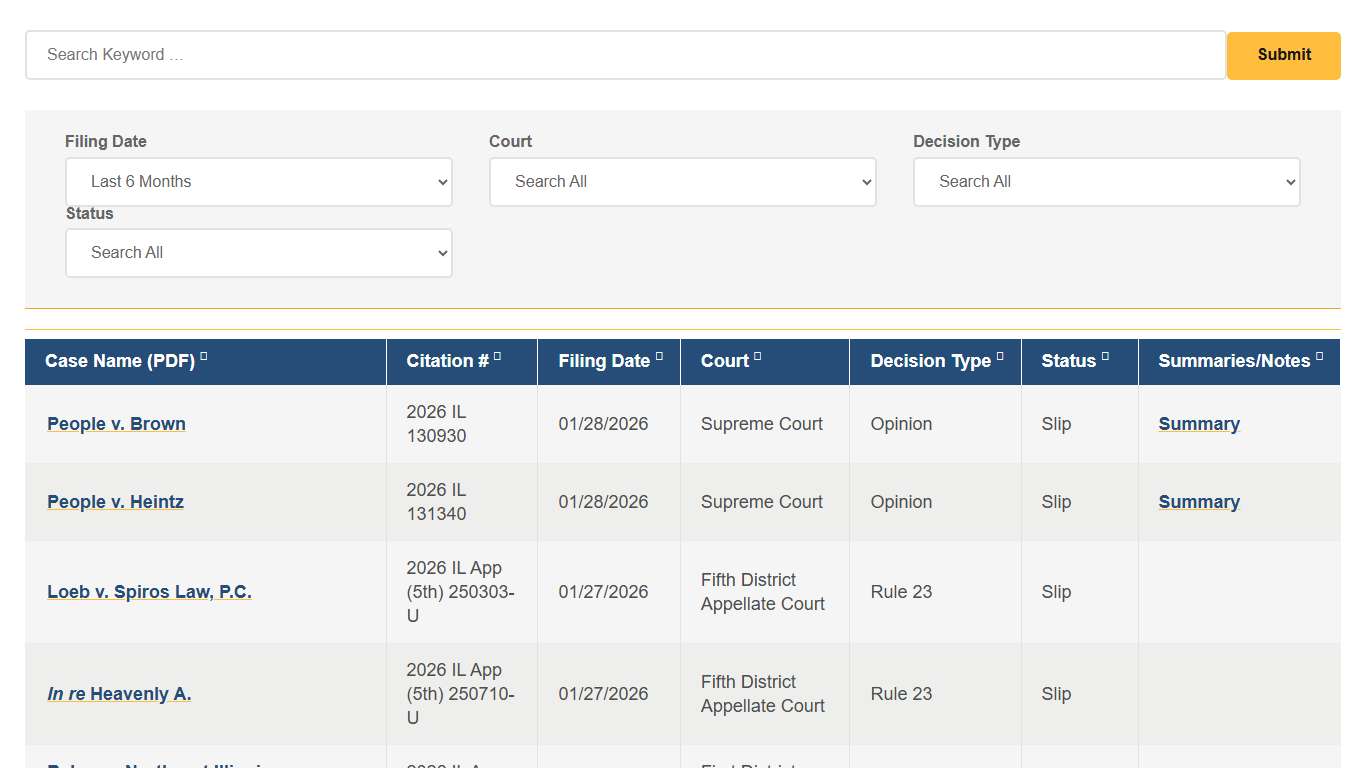The width and height of the screenshot is (1366, 768).
Task: Open Loeb v. Spiros Law, P.C. opinion
Action: [149, 592]
